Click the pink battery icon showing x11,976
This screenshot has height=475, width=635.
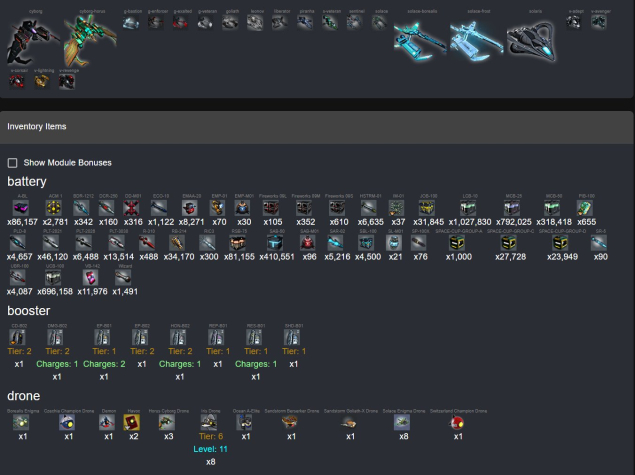point(90,277)
